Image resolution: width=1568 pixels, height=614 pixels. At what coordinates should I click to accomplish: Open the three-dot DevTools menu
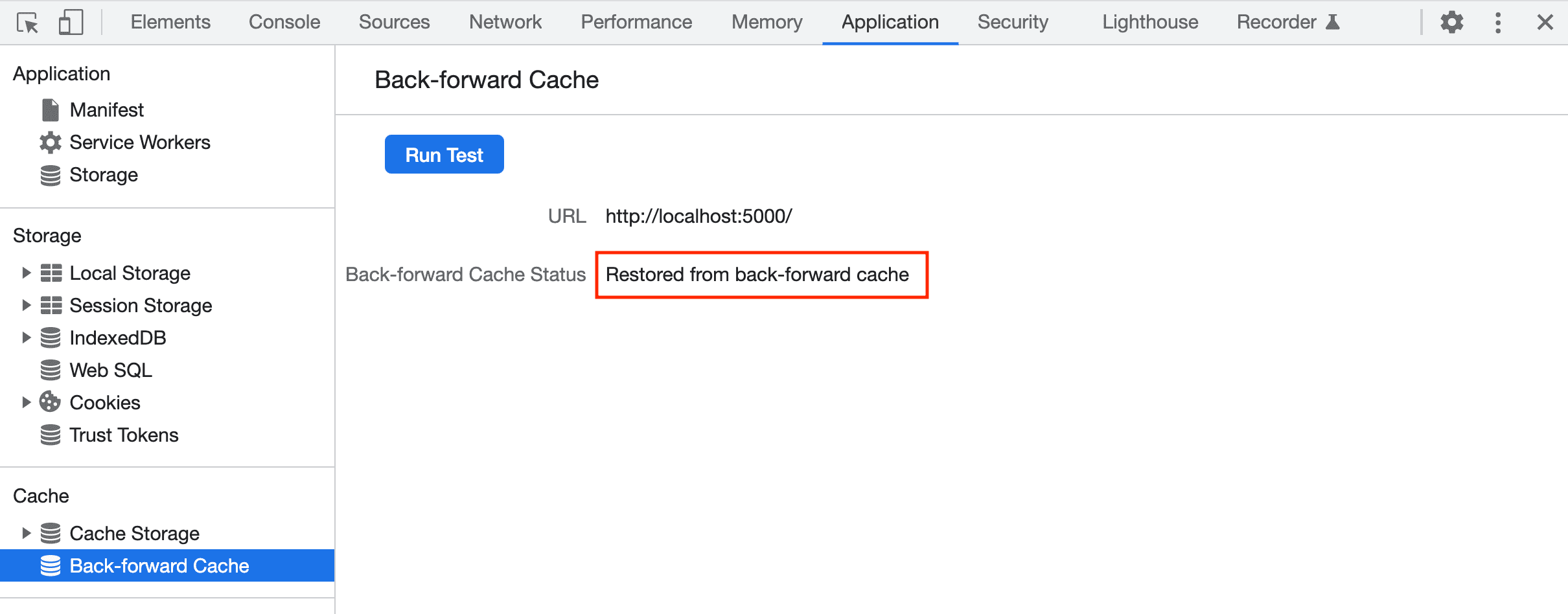[1497, 21]
